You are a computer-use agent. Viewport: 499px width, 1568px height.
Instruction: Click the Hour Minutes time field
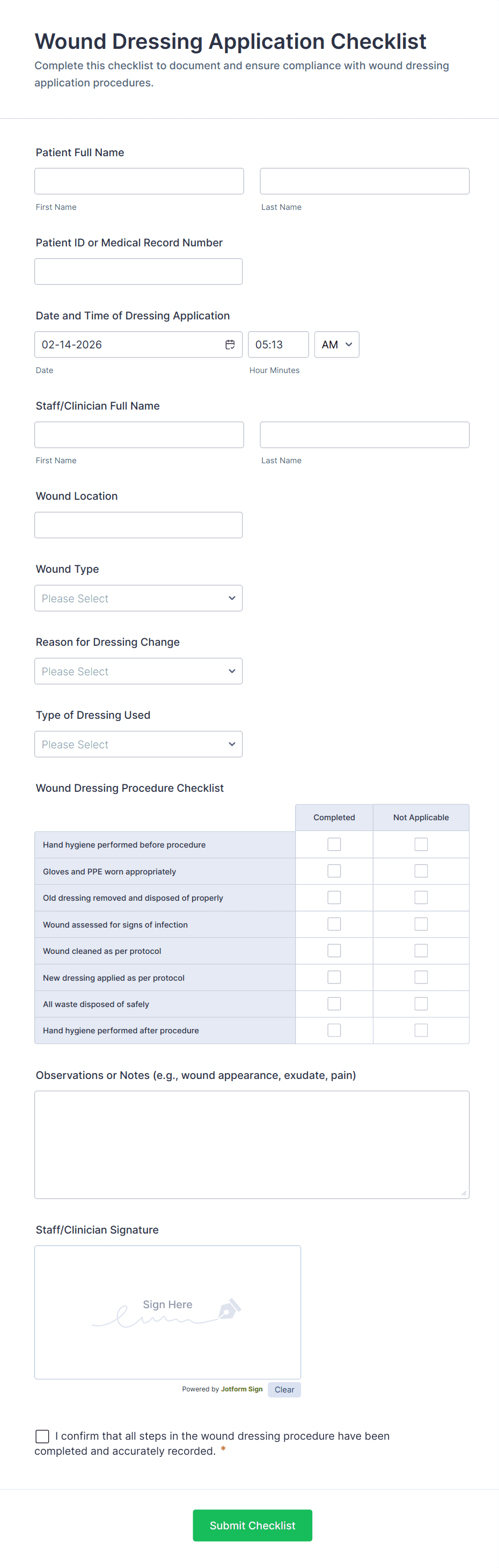click(x=278, y=345)
